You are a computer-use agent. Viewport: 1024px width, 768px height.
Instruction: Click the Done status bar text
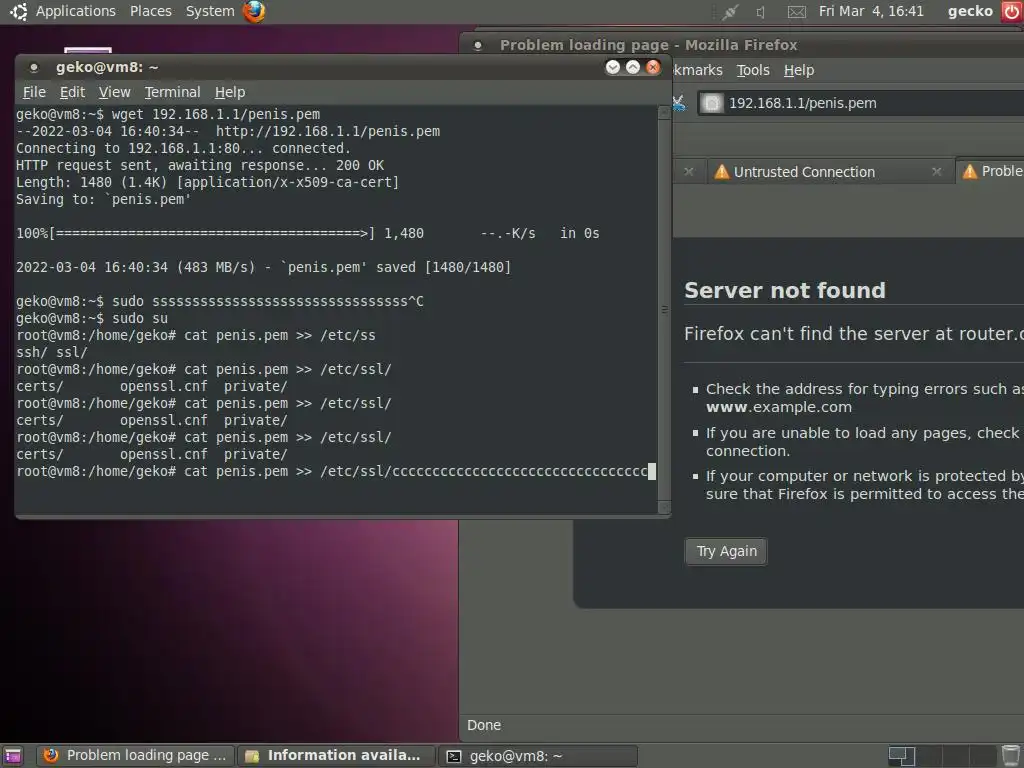coord(484,725)
